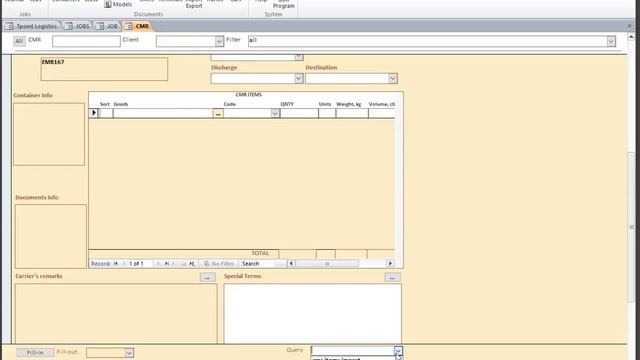Image resolution: width=640 pixels, height=360 pixels.
Task: Open the Query dropdown arrow
Action: (x=398, y=351)
